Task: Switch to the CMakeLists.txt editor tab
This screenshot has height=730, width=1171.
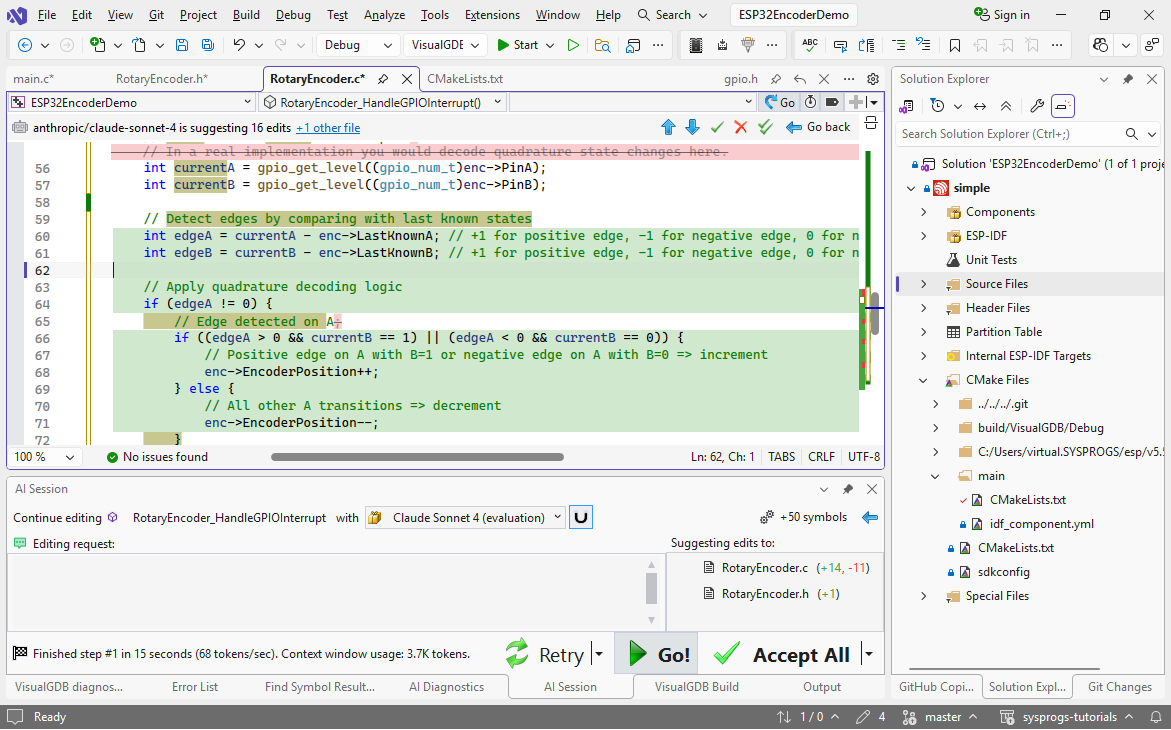Action: (464, 79)
